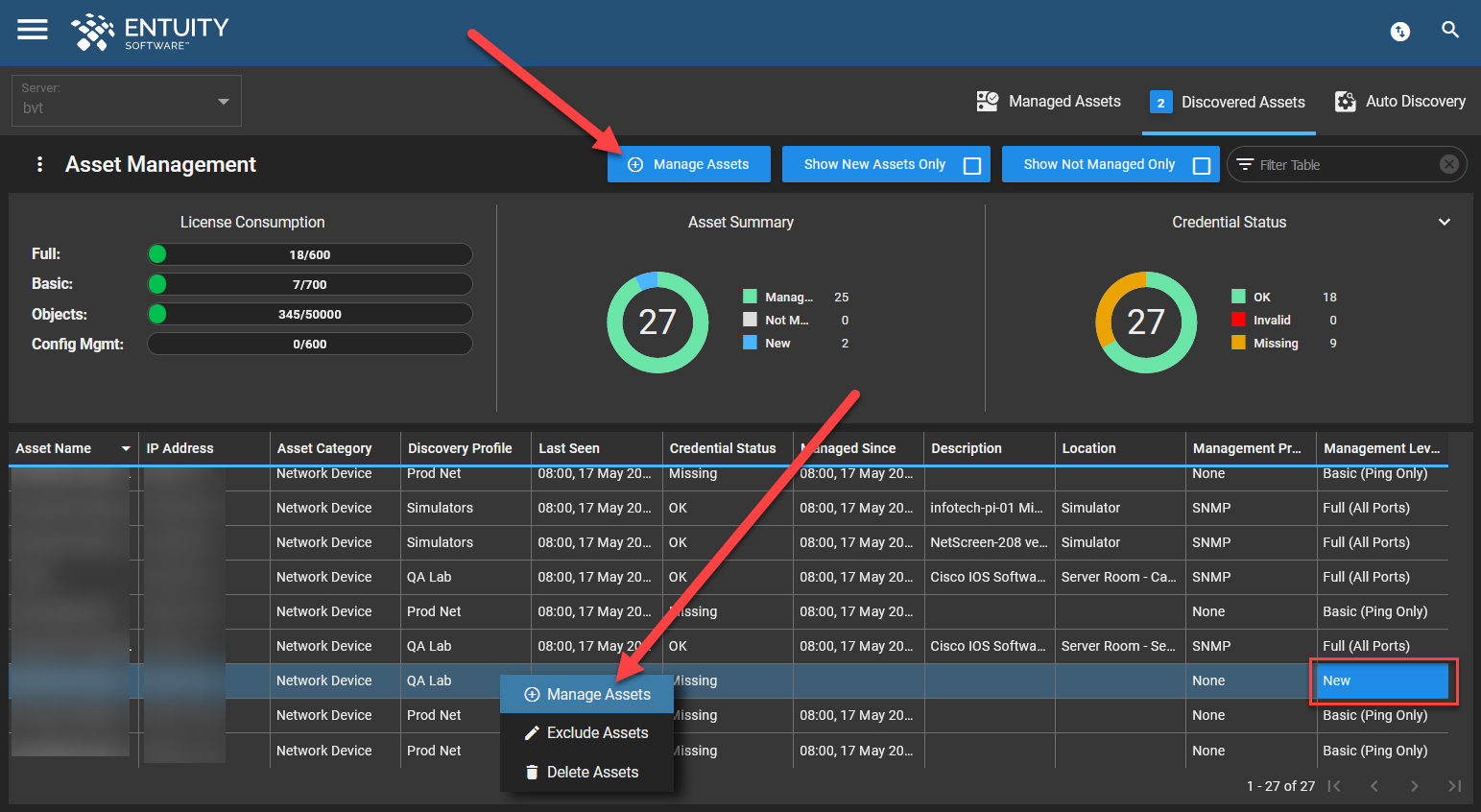Click the Discovered Assets count badge
Viewport: 1481px width, 812px height.
coord(1160,102)
